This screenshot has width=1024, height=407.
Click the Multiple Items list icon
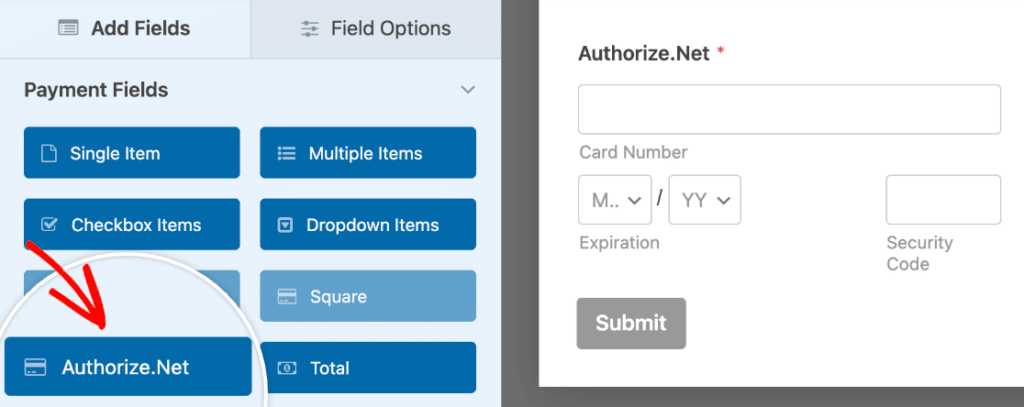pyautogui.click(x=287, y=154)
